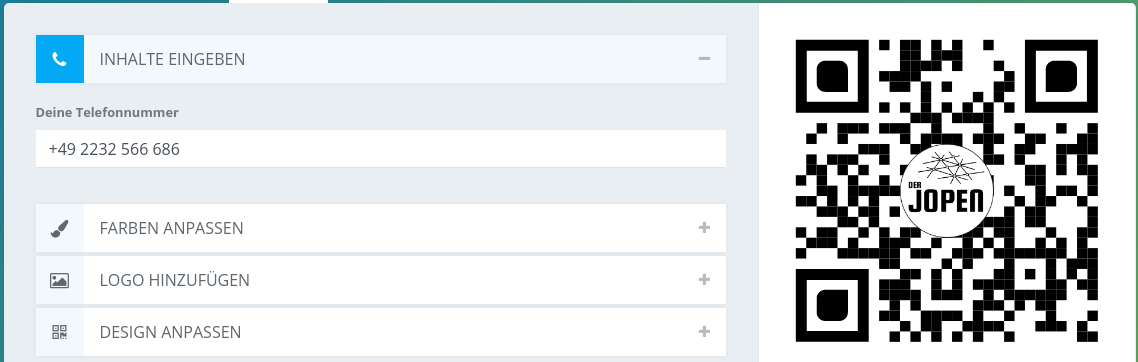Expand Logo hinzufügen using its plus icon

(x=704, y=280)
